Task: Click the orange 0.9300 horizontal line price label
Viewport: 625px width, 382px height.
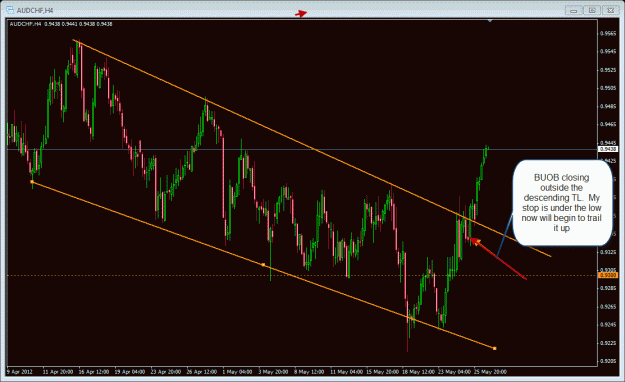Action: pos(608,275)
